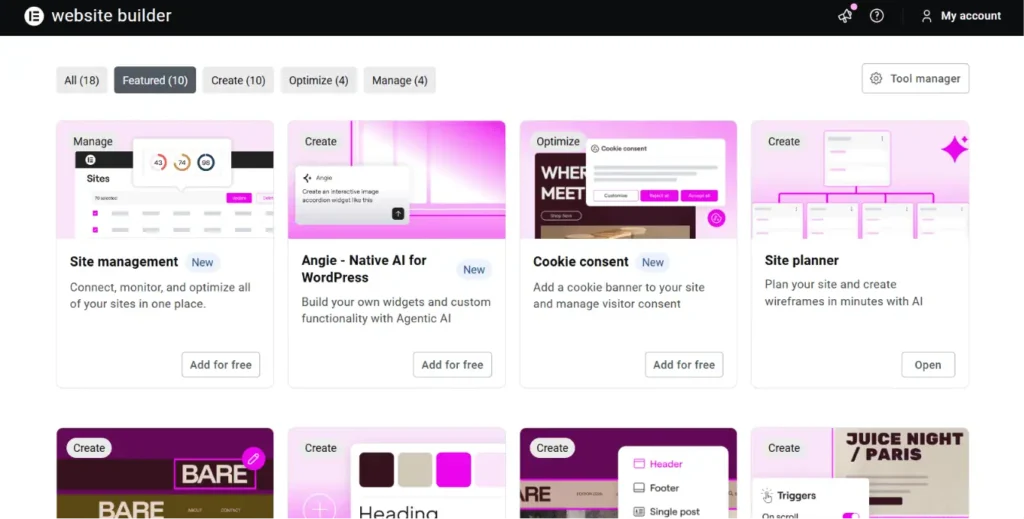This screenshot has height=519, width=1024.
Task: Click the New badge beside Site management
Action: pyautogui.click(x=202, y=262)
